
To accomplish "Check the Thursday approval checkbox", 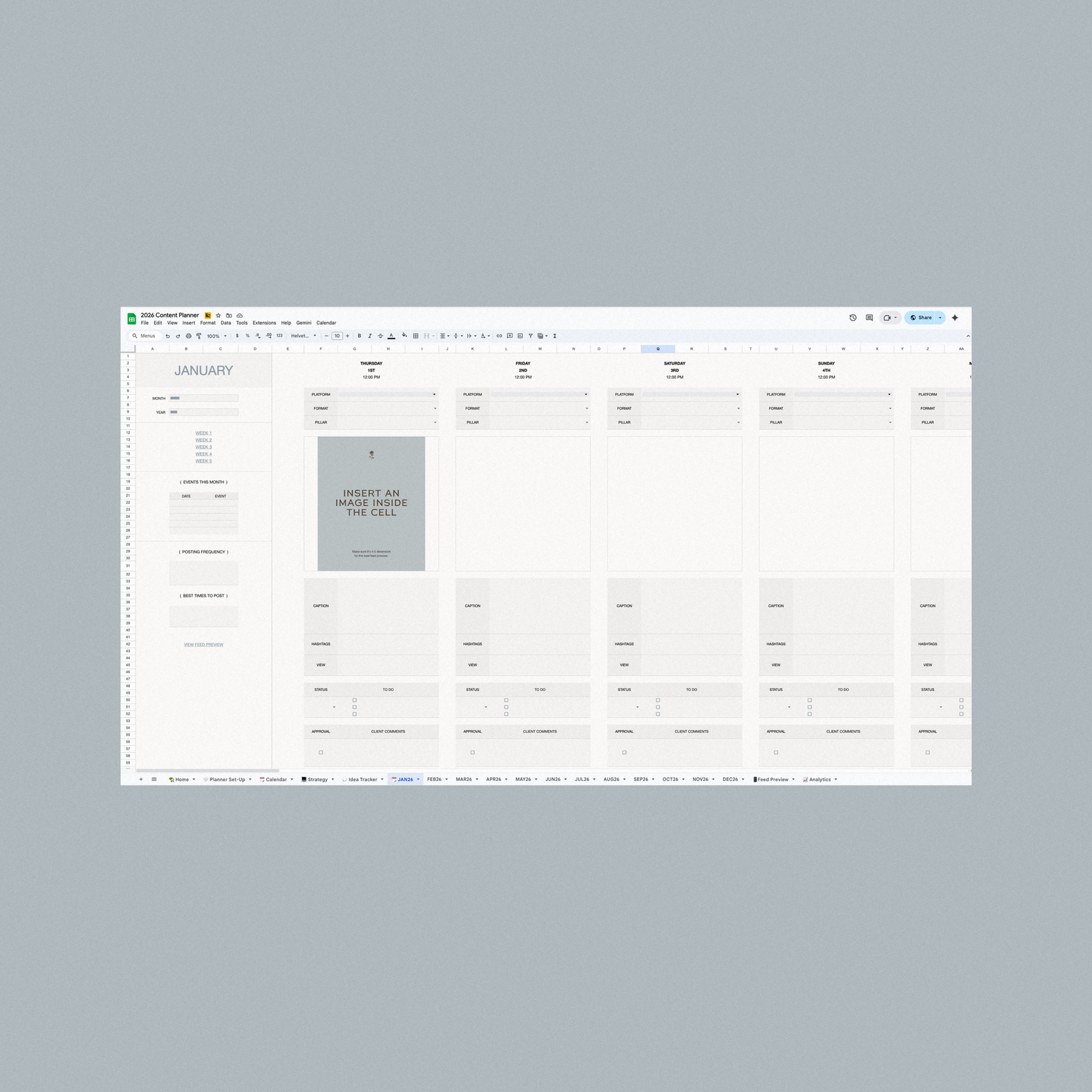I will (x=321, y=752).
